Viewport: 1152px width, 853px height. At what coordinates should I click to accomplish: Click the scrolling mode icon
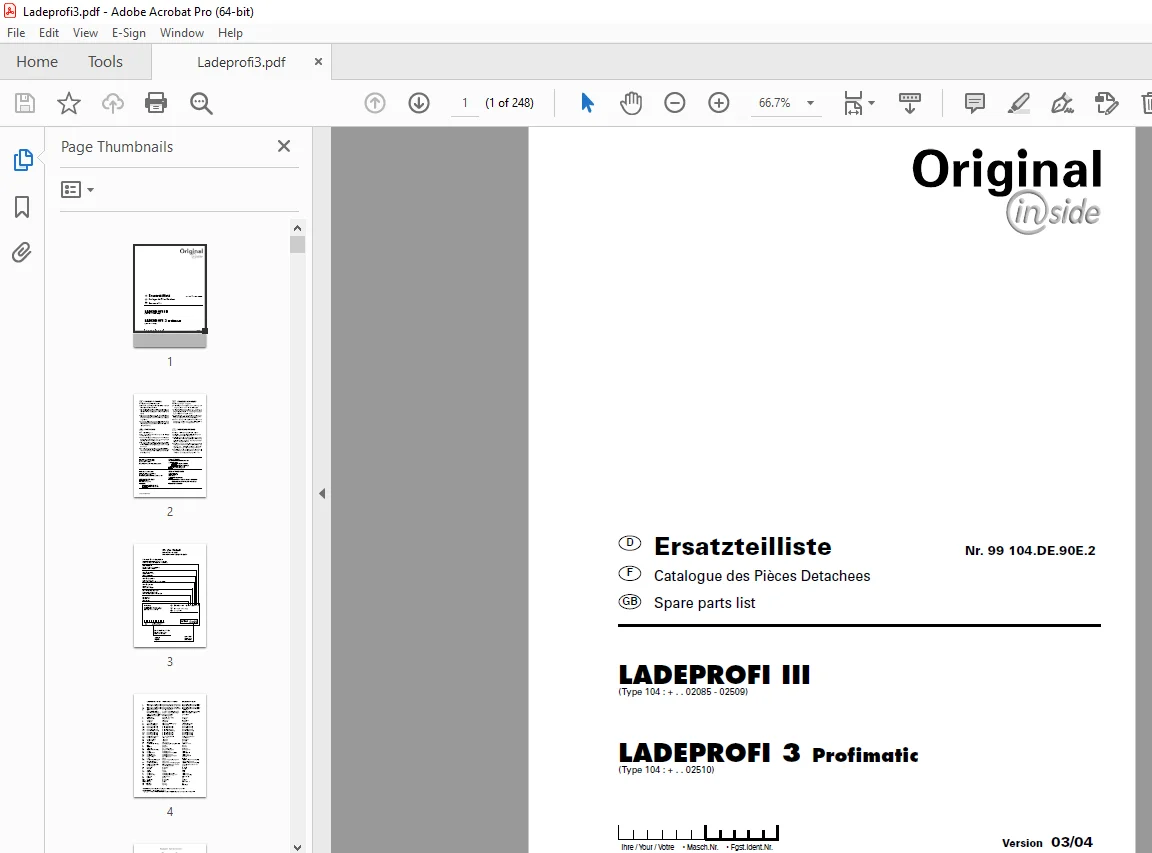click(x=910, y=103)
